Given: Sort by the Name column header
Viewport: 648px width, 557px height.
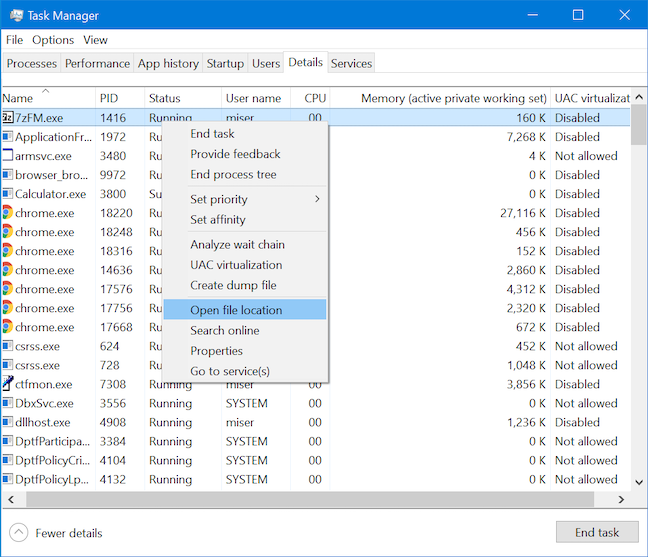Looking at the screenshot, I should 48,98.
